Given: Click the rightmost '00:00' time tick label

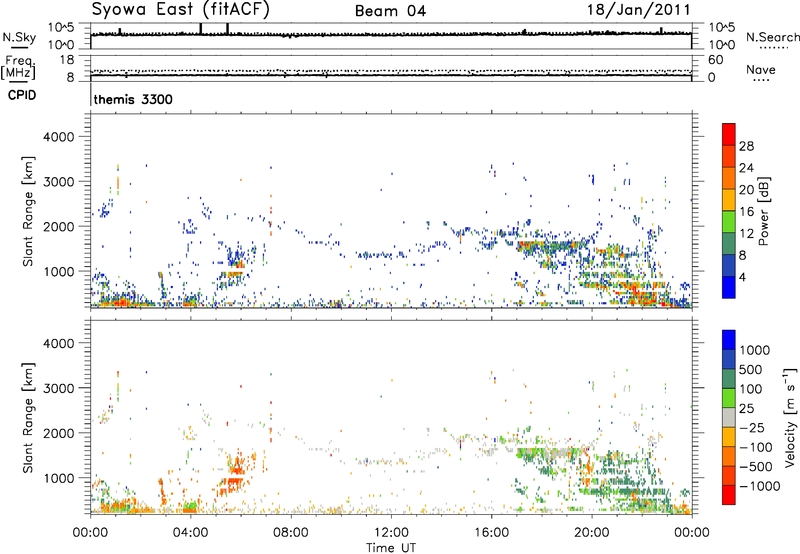Looking at the screenshot, I should (691, 533).
